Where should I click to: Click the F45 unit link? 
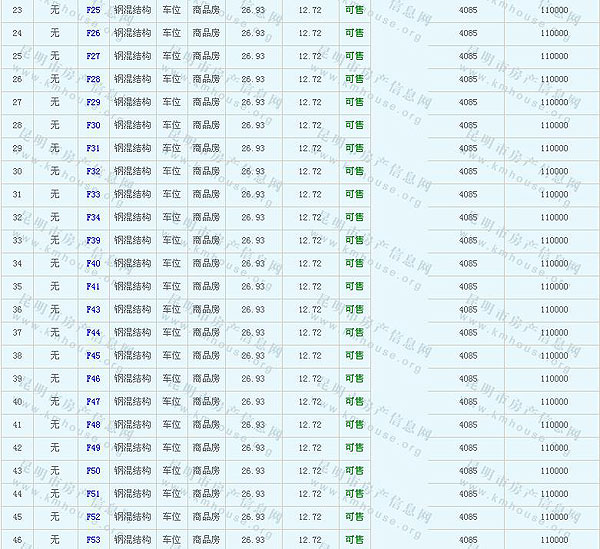(93, 355)
